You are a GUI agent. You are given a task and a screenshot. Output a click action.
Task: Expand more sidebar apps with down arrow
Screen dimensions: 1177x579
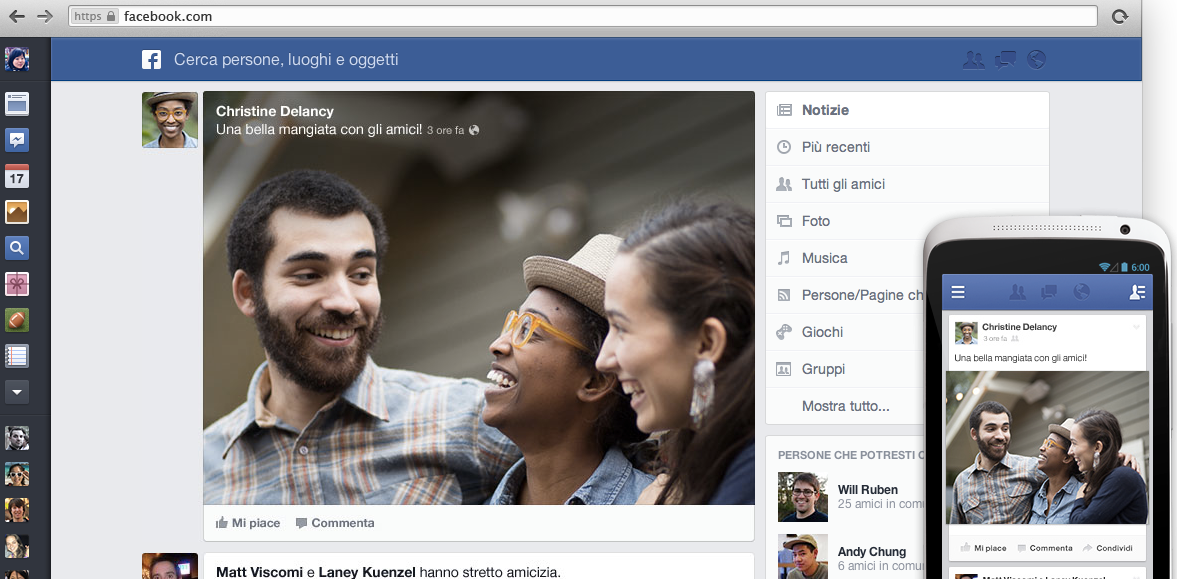(17, 392)
